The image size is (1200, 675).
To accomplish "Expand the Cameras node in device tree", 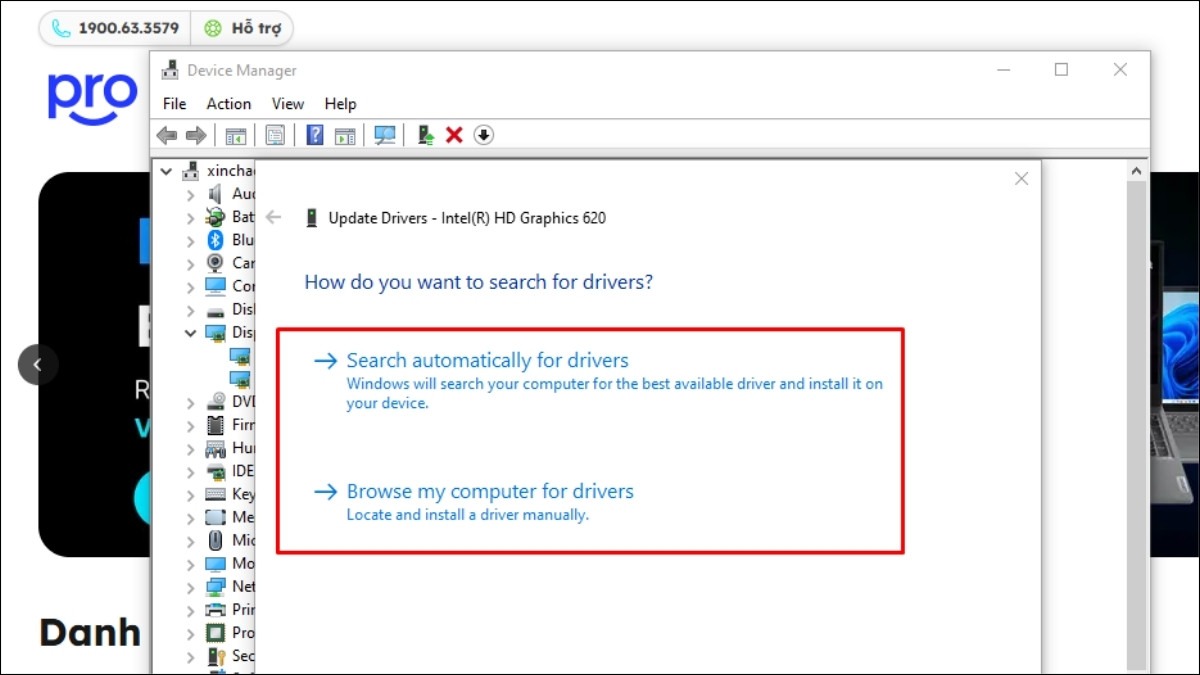I will tap(190, 264).
